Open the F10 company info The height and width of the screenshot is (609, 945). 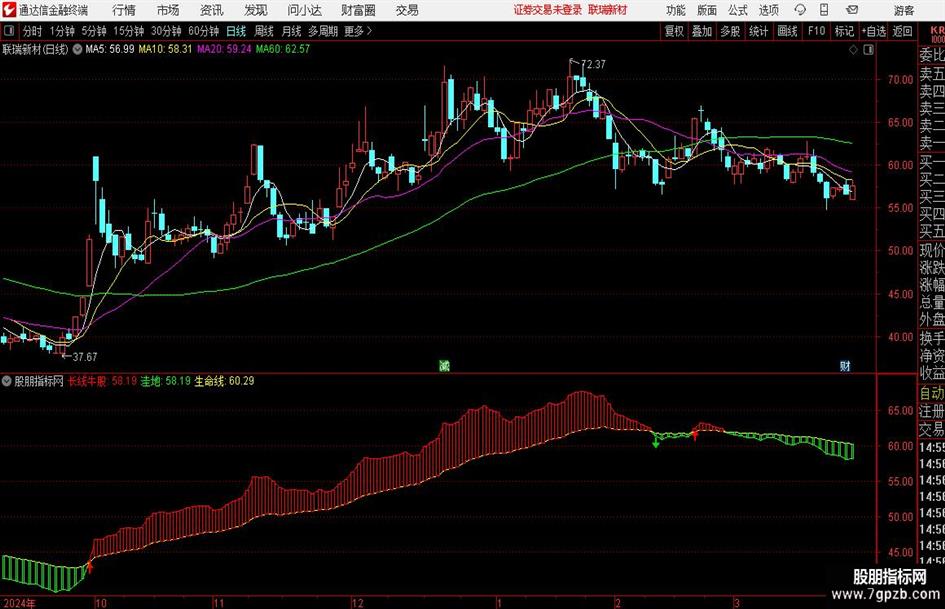pos(817,31)
